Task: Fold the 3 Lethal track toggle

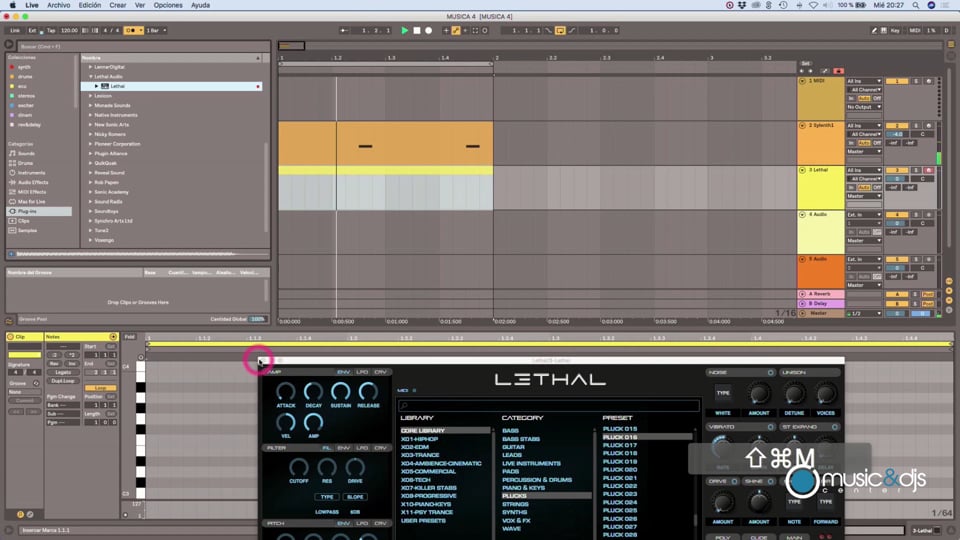Action: 802,170
